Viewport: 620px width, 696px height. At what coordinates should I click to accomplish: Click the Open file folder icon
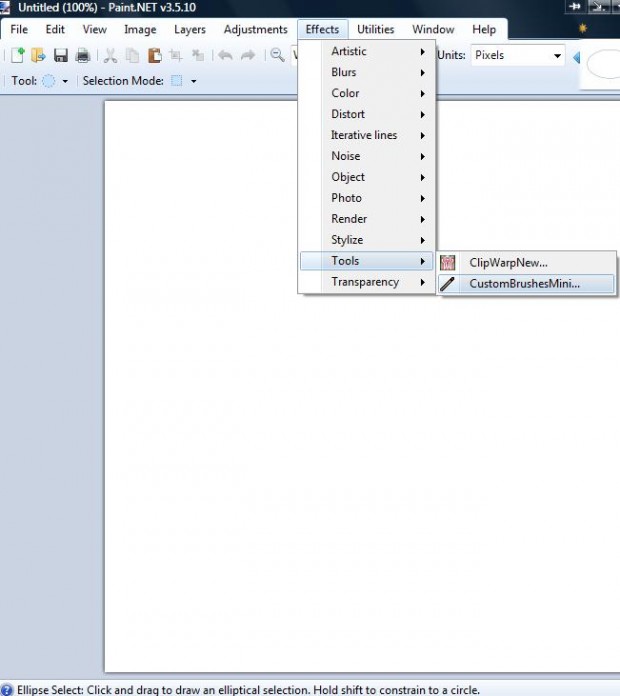pyautogui.click(x=39, y=55)
